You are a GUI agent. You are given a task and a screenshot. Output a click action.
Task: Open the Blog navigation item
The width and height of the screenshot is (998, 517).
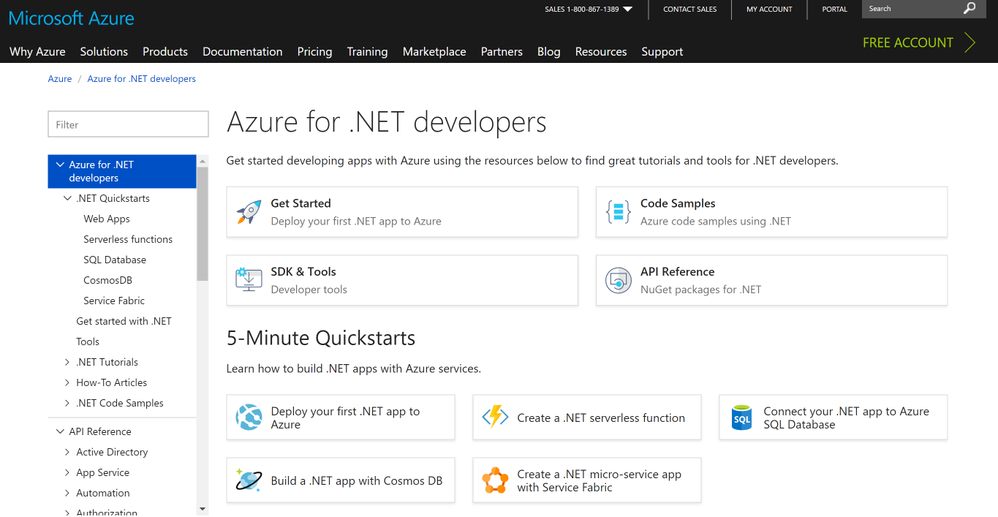pos(549,52)
